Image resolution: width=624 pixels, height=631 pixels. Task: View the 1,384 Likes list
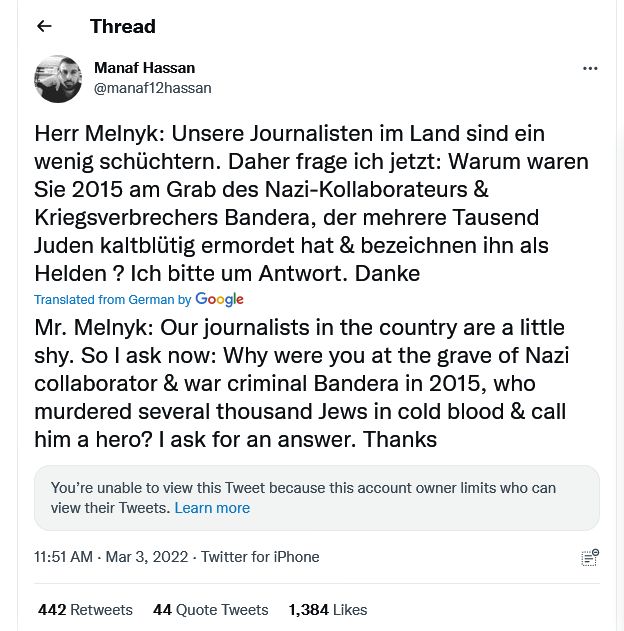327,609
